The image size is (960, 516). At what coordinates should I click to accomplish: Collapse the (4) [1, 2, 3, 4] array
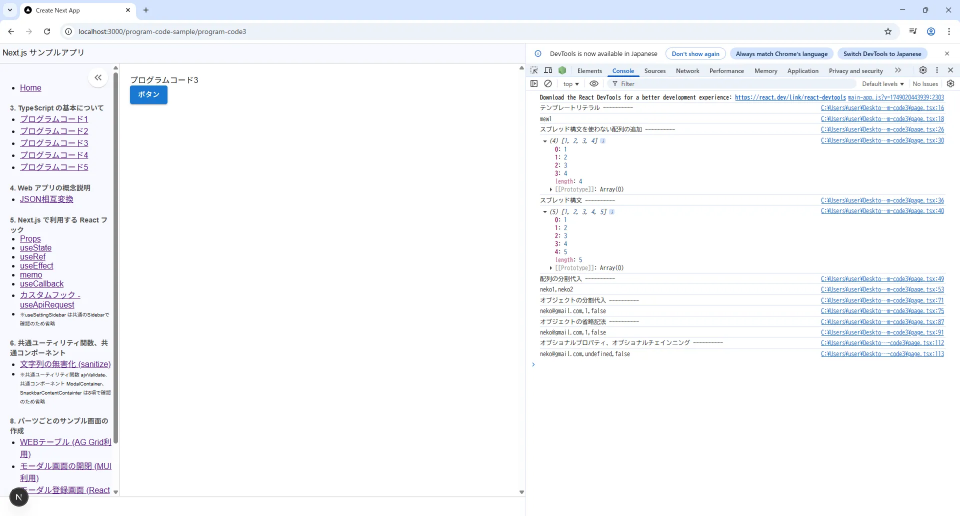tap(545, 141)
